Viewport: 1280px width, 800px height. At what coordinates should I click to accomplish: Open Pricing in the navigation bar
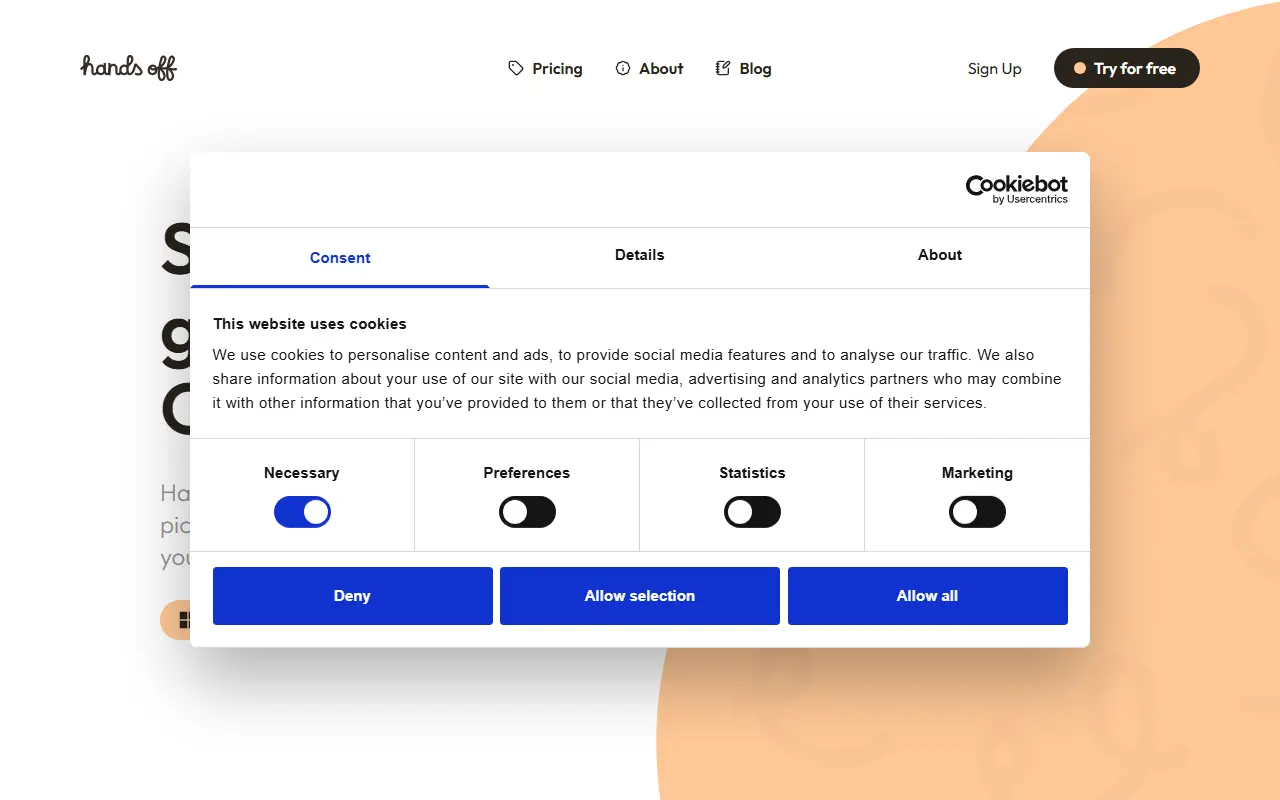545,68
